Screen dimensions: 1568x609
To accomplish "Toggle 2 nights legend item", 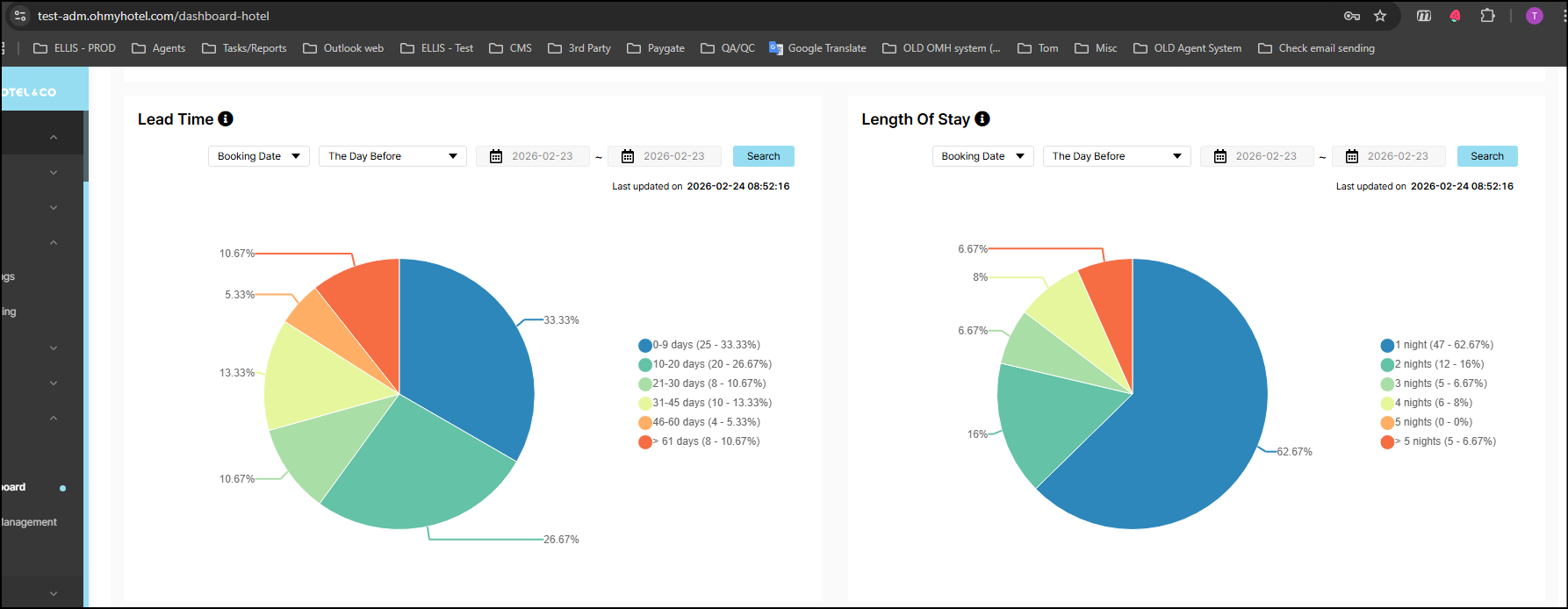I will 1433,364.
